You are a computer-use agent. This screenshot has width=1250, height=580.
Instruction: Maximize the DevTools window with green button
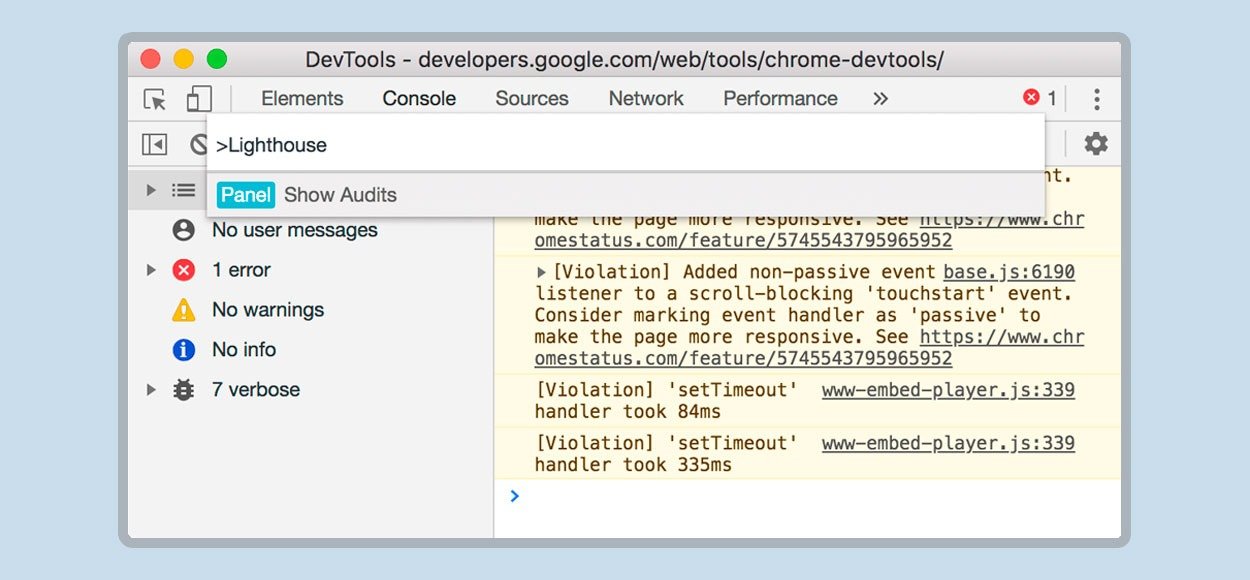217,59
